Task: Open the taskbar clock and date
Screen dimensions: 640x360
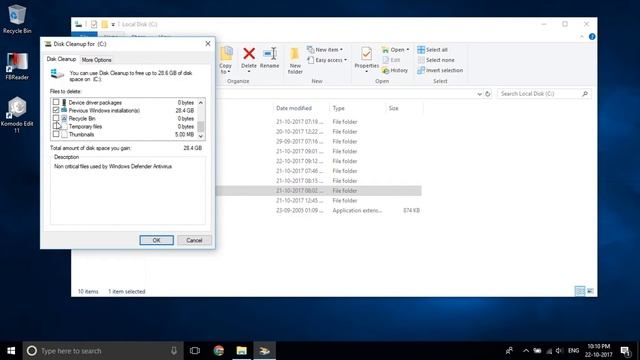Action: 598,351
